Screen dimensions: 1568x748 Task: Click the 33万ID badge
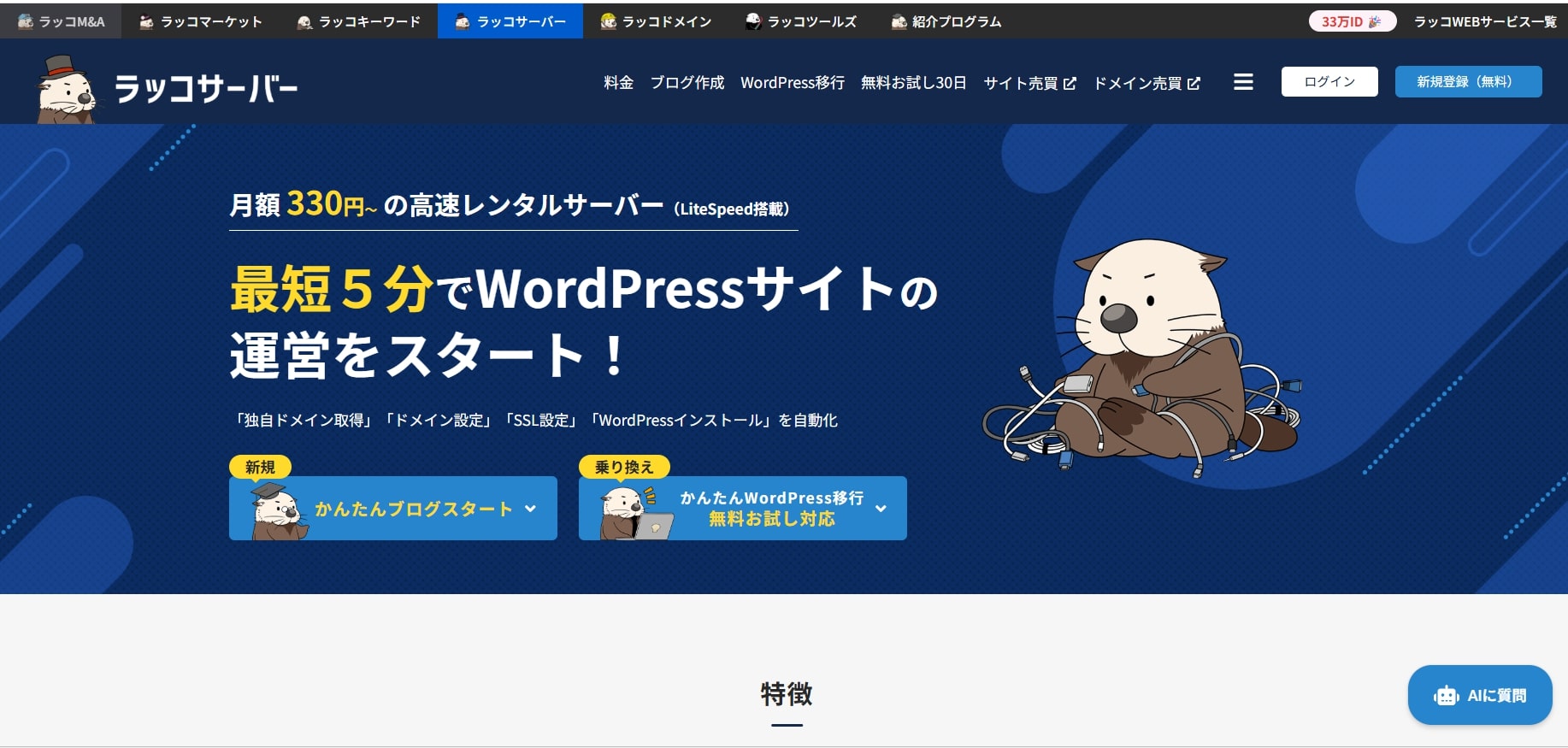[1352, 21]
